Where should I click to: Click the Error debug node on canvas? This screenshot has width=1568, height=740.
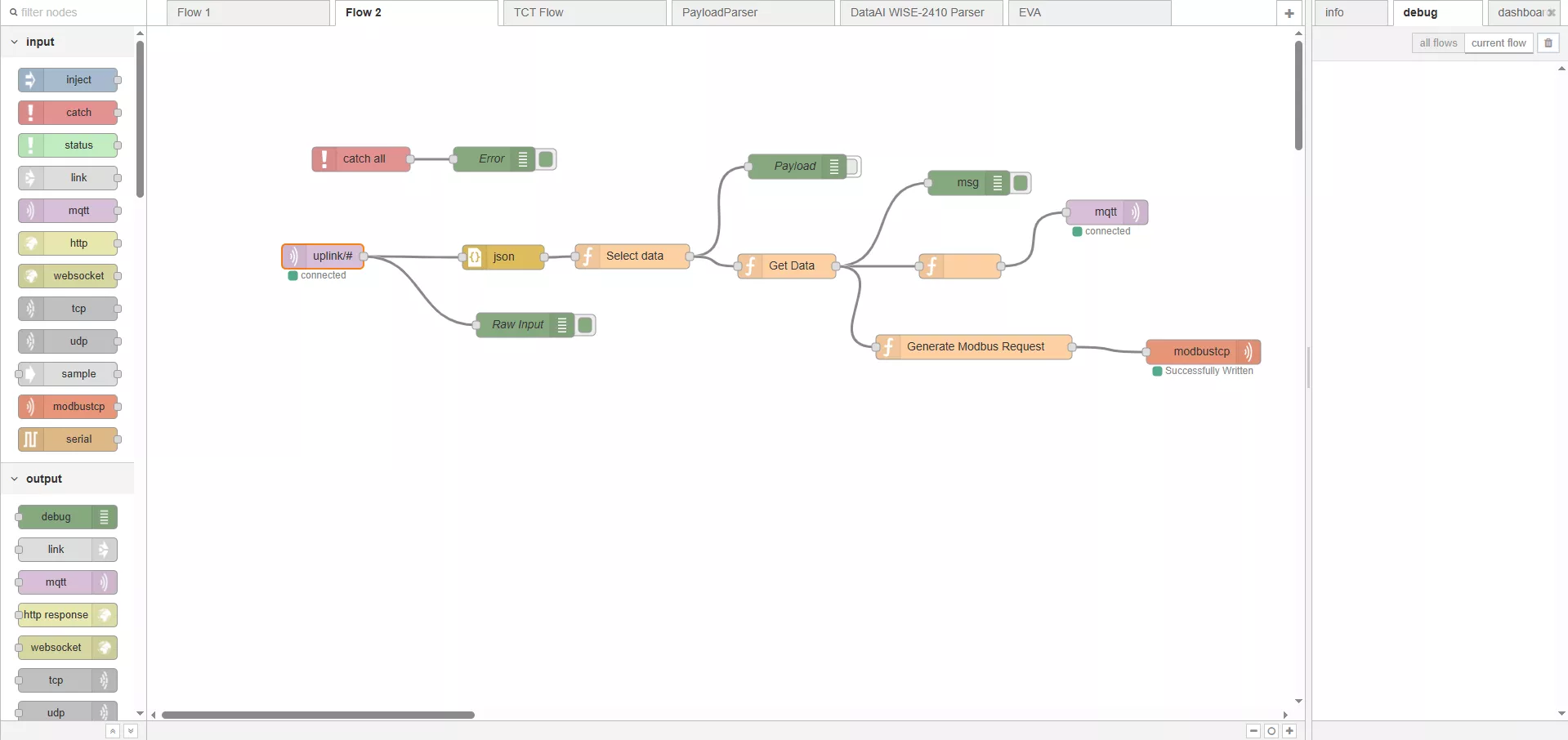click(x=494, y=159)
